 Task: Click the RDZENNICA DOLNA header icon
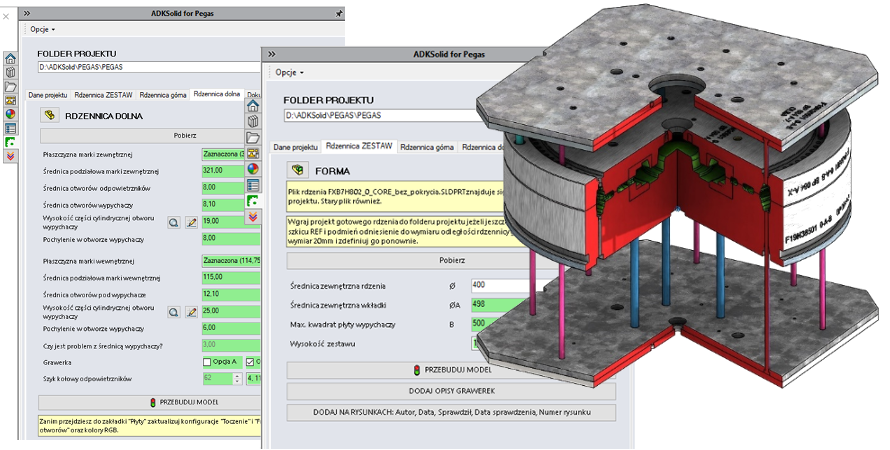49,115
